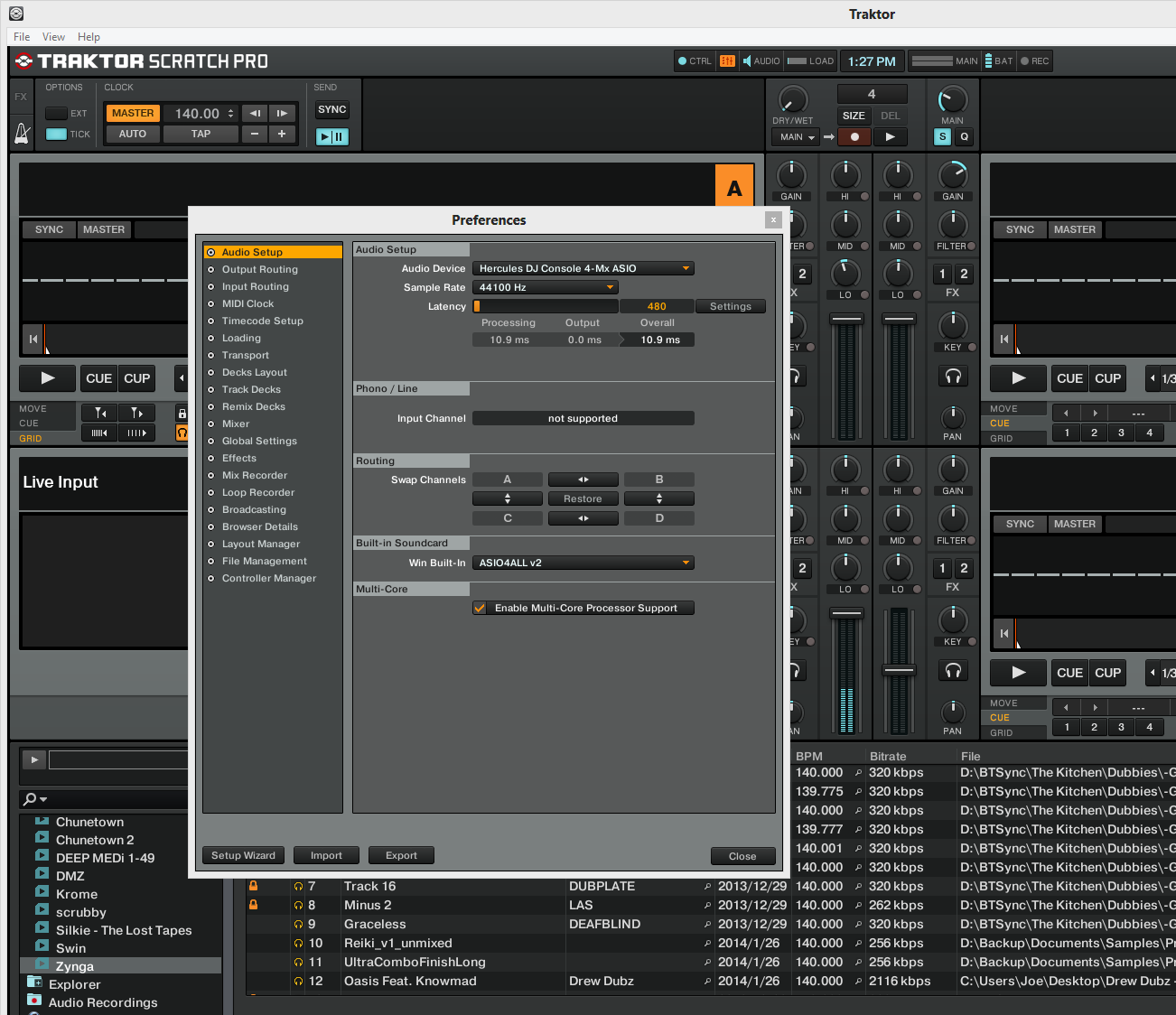This screenshot has width=1176, height=1015.
Task: Click the latency Settings button
Action: [731, 306]
